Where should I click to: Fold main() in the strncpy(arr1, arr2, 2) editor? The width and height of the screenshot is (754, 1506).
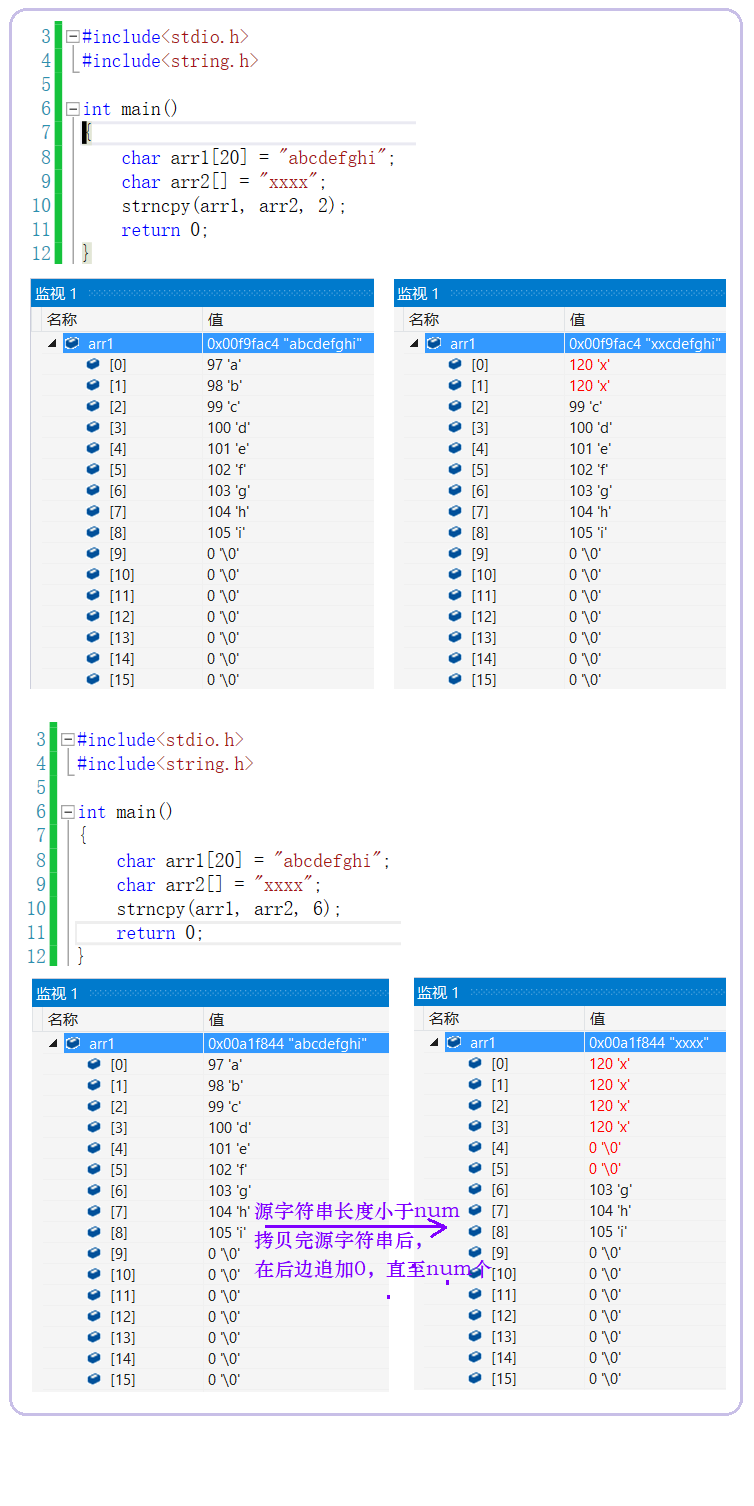pos(72,109)
